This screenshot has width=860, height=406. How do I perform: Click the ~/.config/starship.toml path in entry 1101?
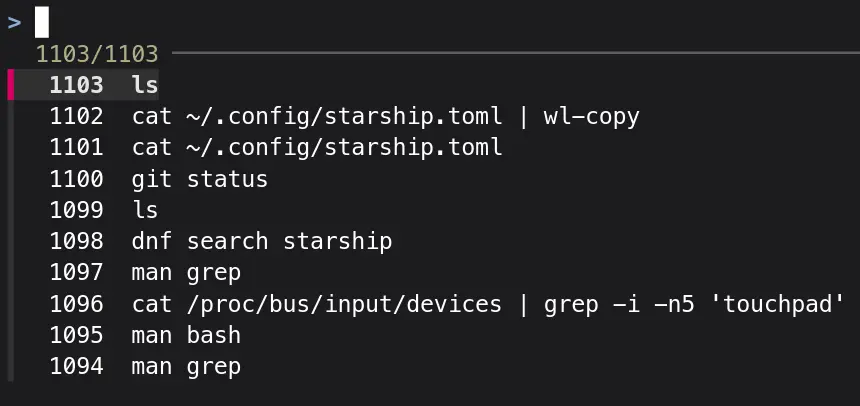(344, 148)
